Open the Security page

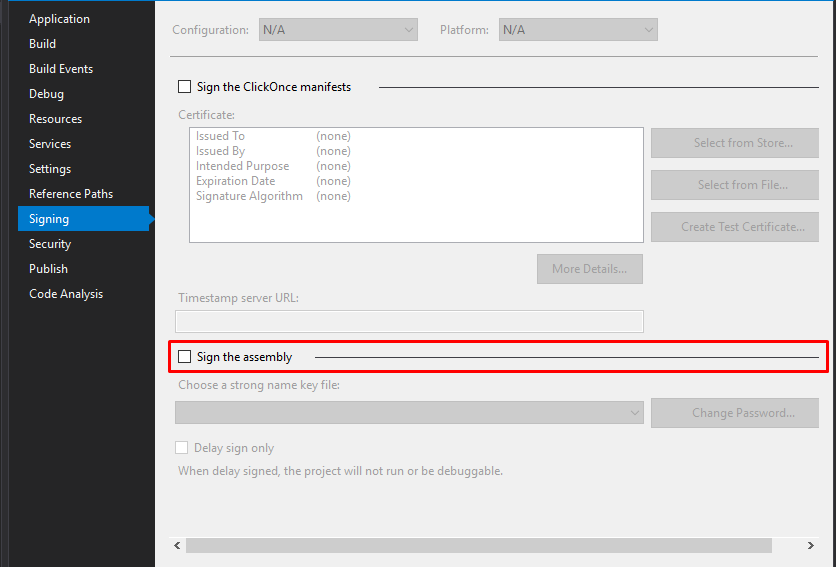(x=50, y=244)
